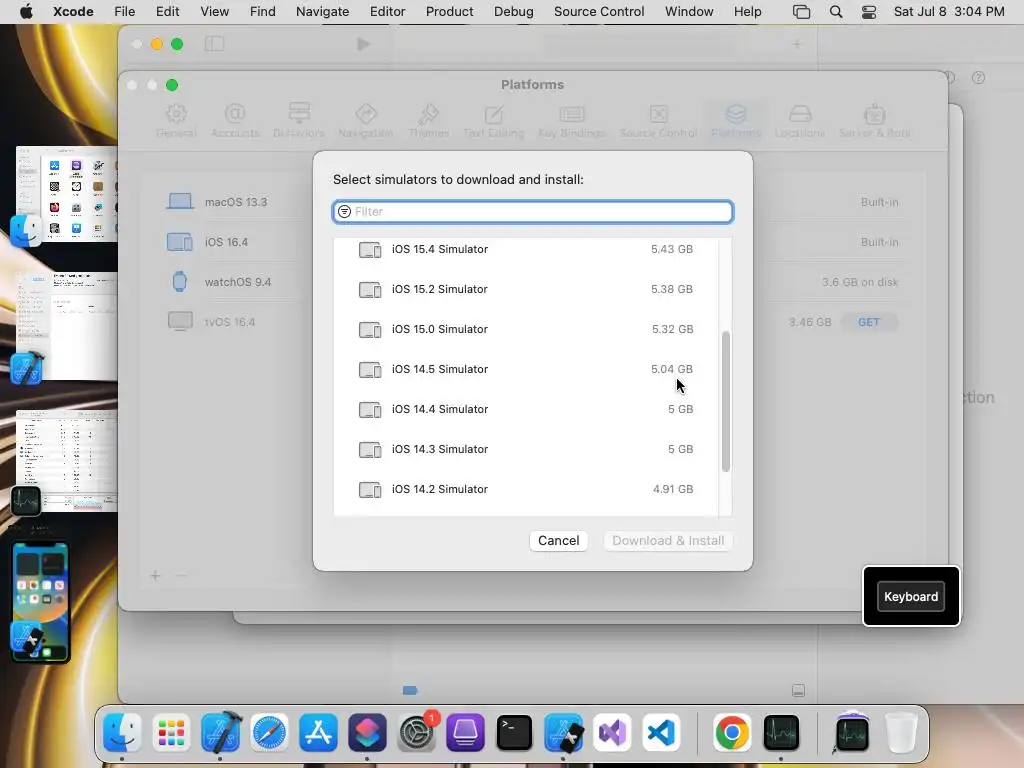The height and width of the screenshot is (768, 1024).
Task: Click the Stage Manager icon in menu bar
Action: pos(801,12)
